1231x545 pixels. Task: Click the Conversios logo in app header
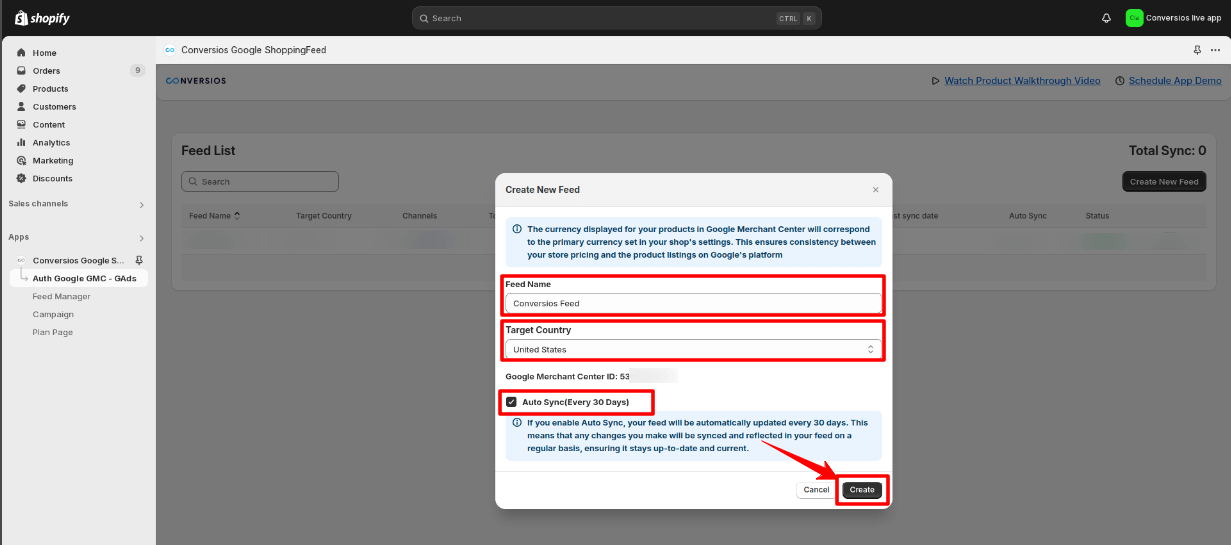tap(196, 81)
